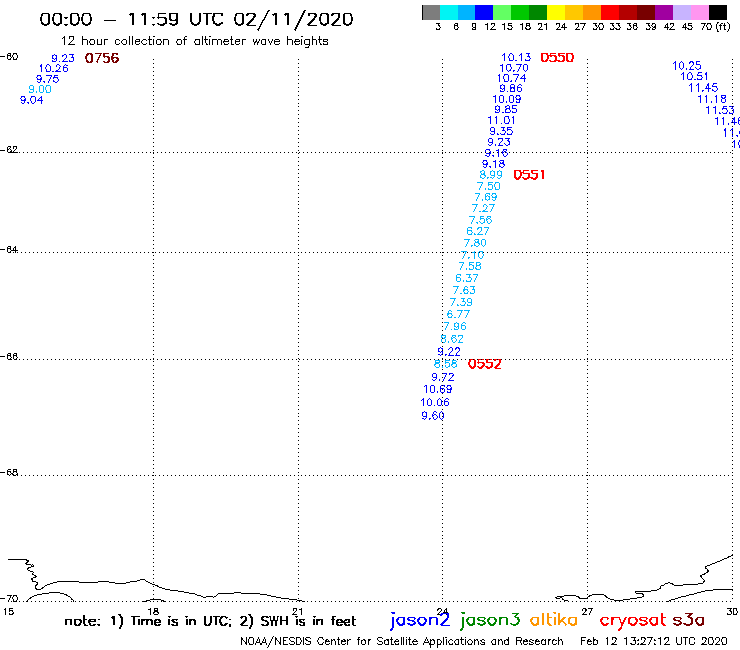Select wave height value 11.18
The image size is (740, 650).
[712, 99]
